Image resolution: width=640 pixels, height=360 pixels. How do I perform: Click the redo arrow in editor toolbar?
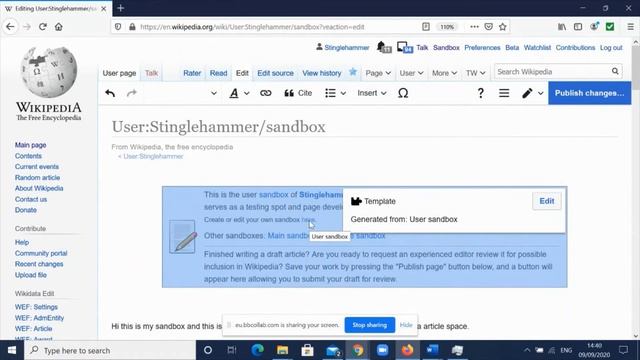point(131,93)
